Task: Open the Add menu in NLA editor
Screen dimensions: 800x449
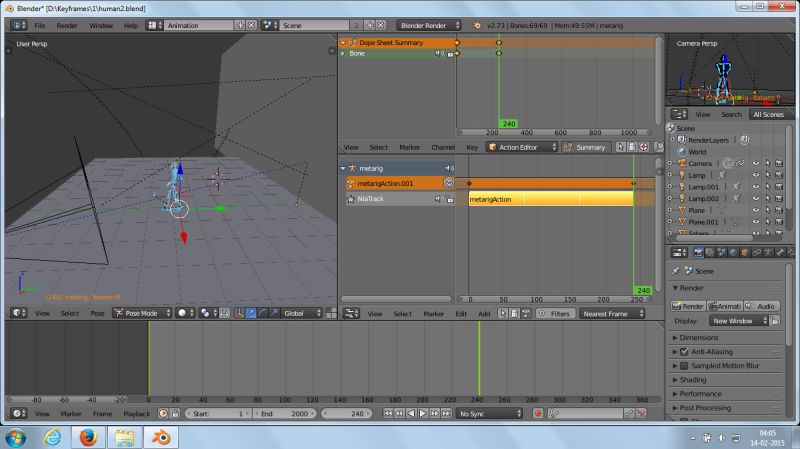Action: pos(484,314)
